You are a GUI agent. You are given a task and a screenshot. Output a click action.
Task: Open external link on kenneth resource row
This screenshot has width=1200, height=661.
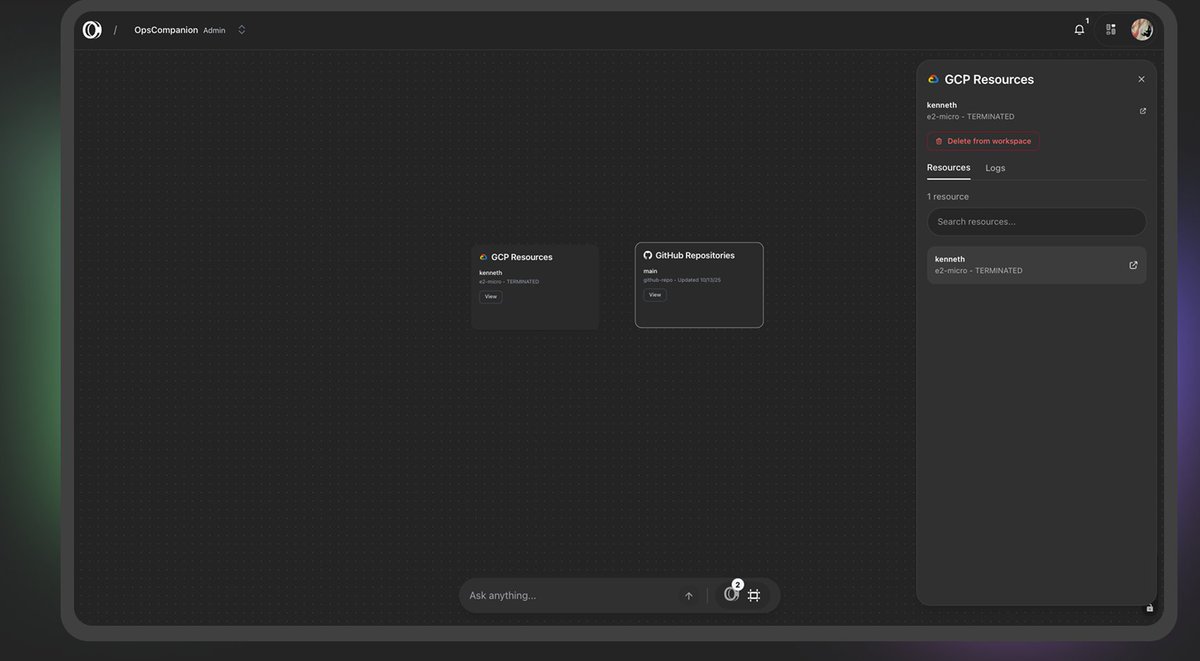pyautogui.click(x=1133, y=265)
